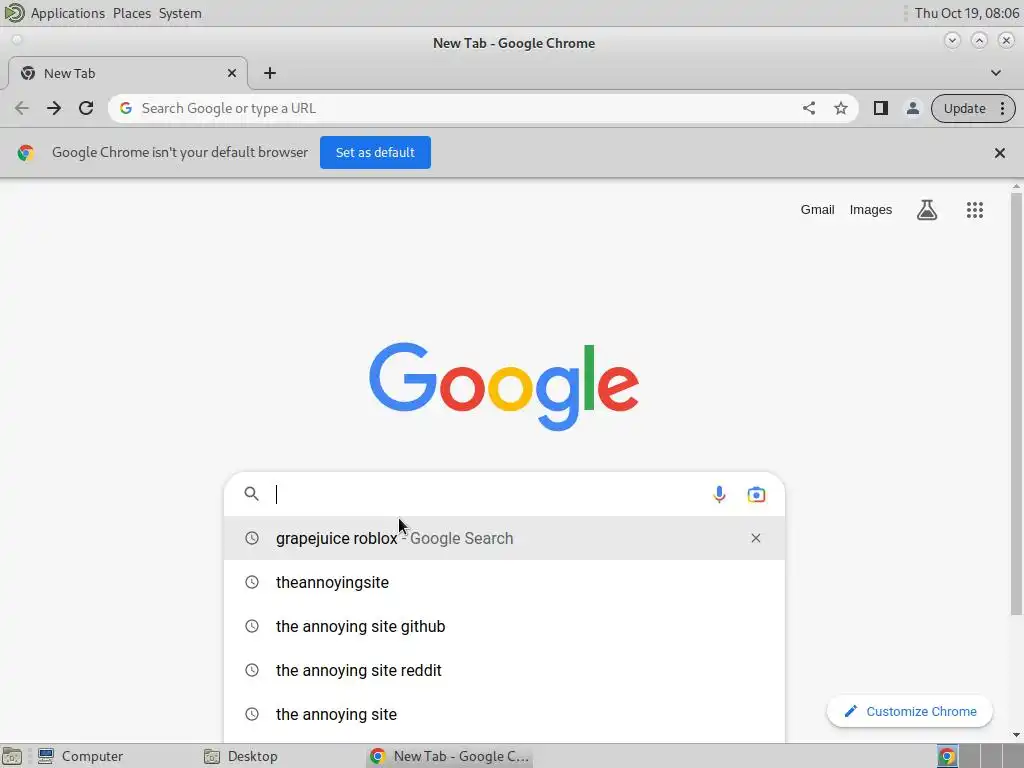Click the Chrome icon in the system tray

946,756
